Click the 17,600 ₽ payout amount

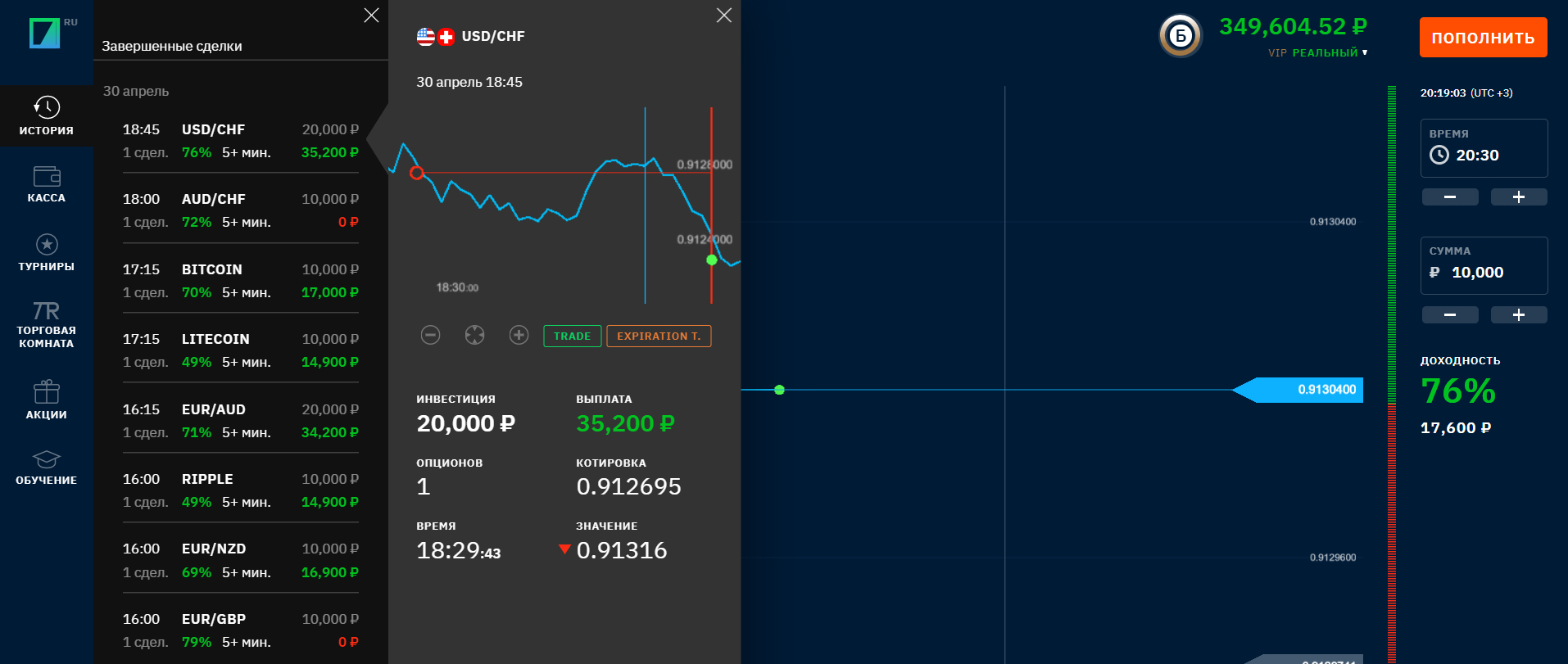click(x=1456, y=428)
